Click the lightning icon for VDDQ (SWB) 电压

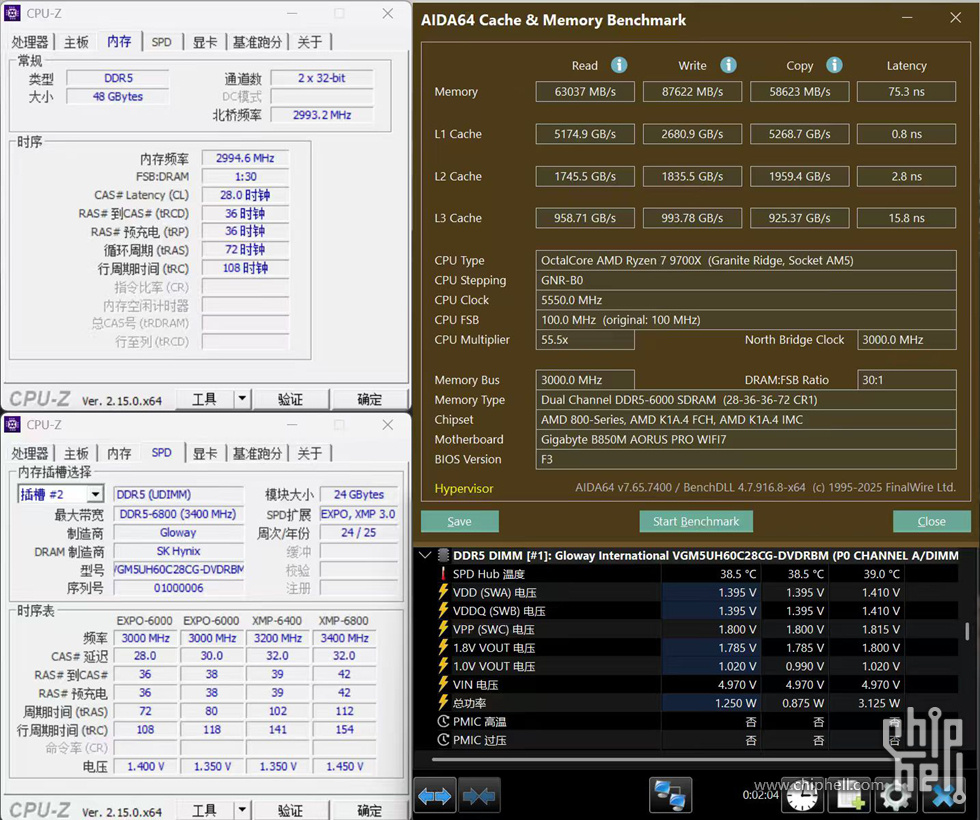click(444, 610)
